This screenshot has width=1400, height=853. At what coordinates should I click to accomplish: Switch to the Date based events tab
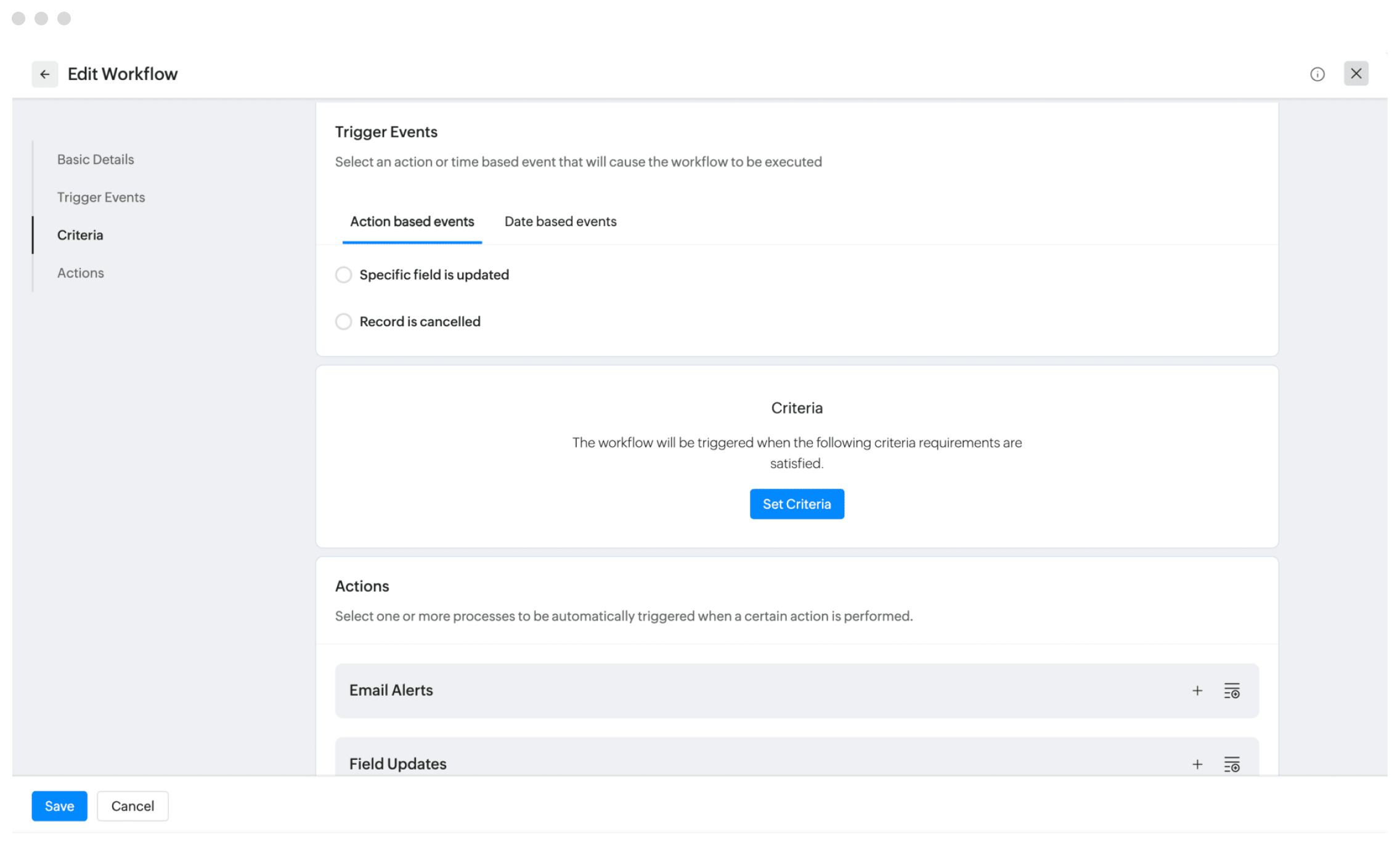(x=561, y=221)
